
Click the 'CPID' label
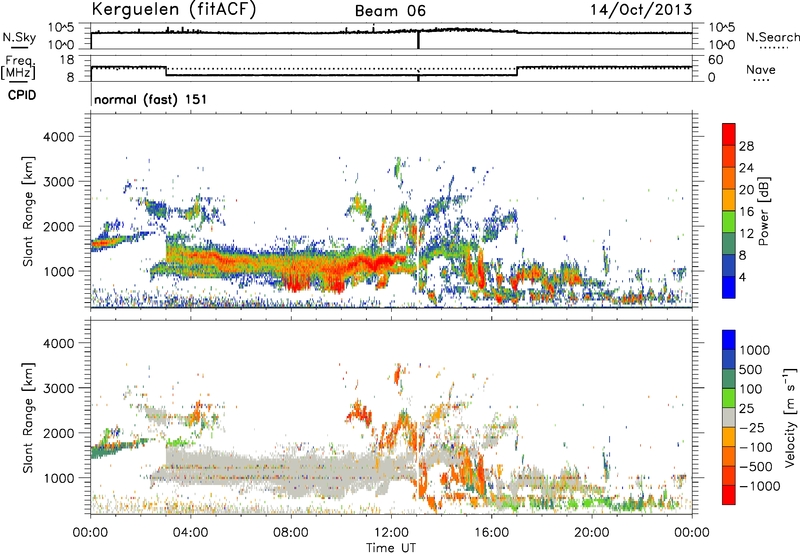(22, 95)
